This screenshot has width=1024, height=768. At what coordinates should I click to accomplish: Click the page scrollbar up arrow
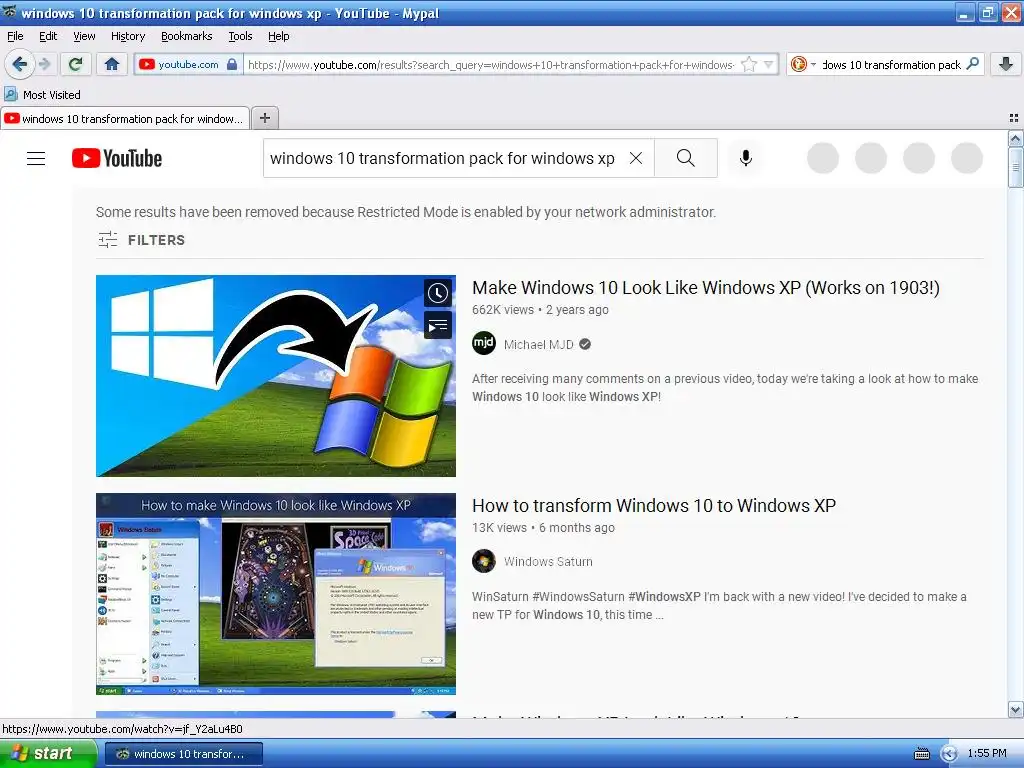[1015, 138]
